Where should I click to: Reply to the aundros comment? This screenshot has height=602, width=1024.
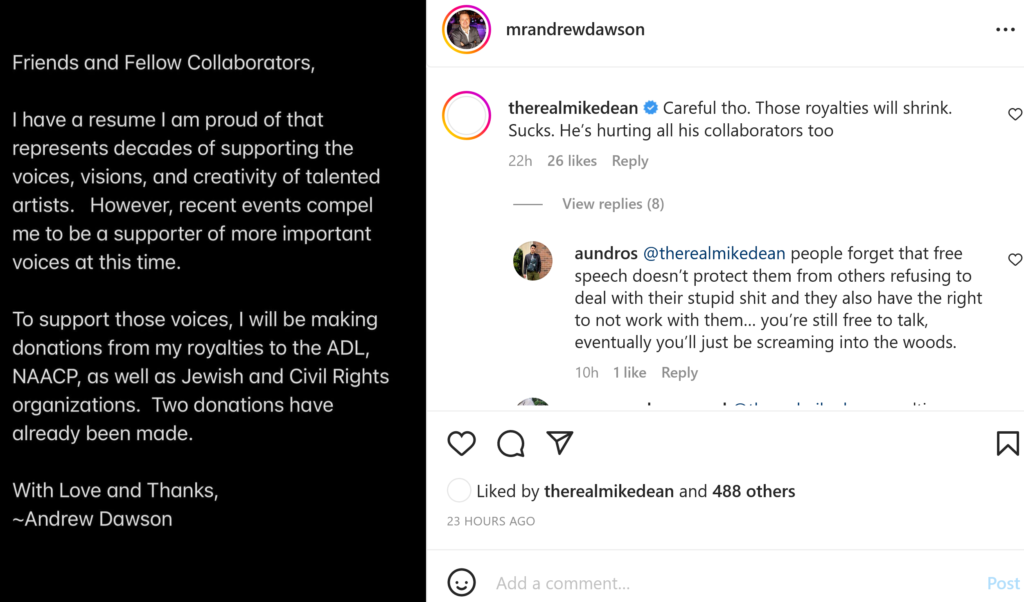point(679,373)
